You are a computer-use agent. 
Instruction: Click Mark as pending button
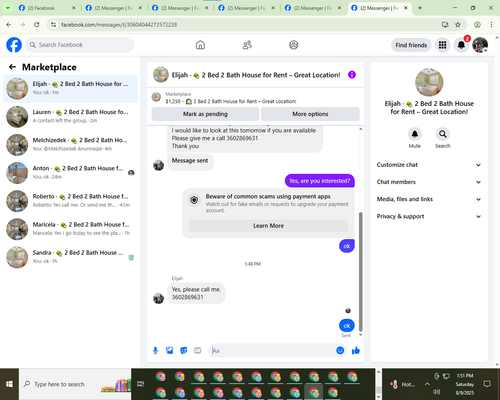tap(205, 114)
